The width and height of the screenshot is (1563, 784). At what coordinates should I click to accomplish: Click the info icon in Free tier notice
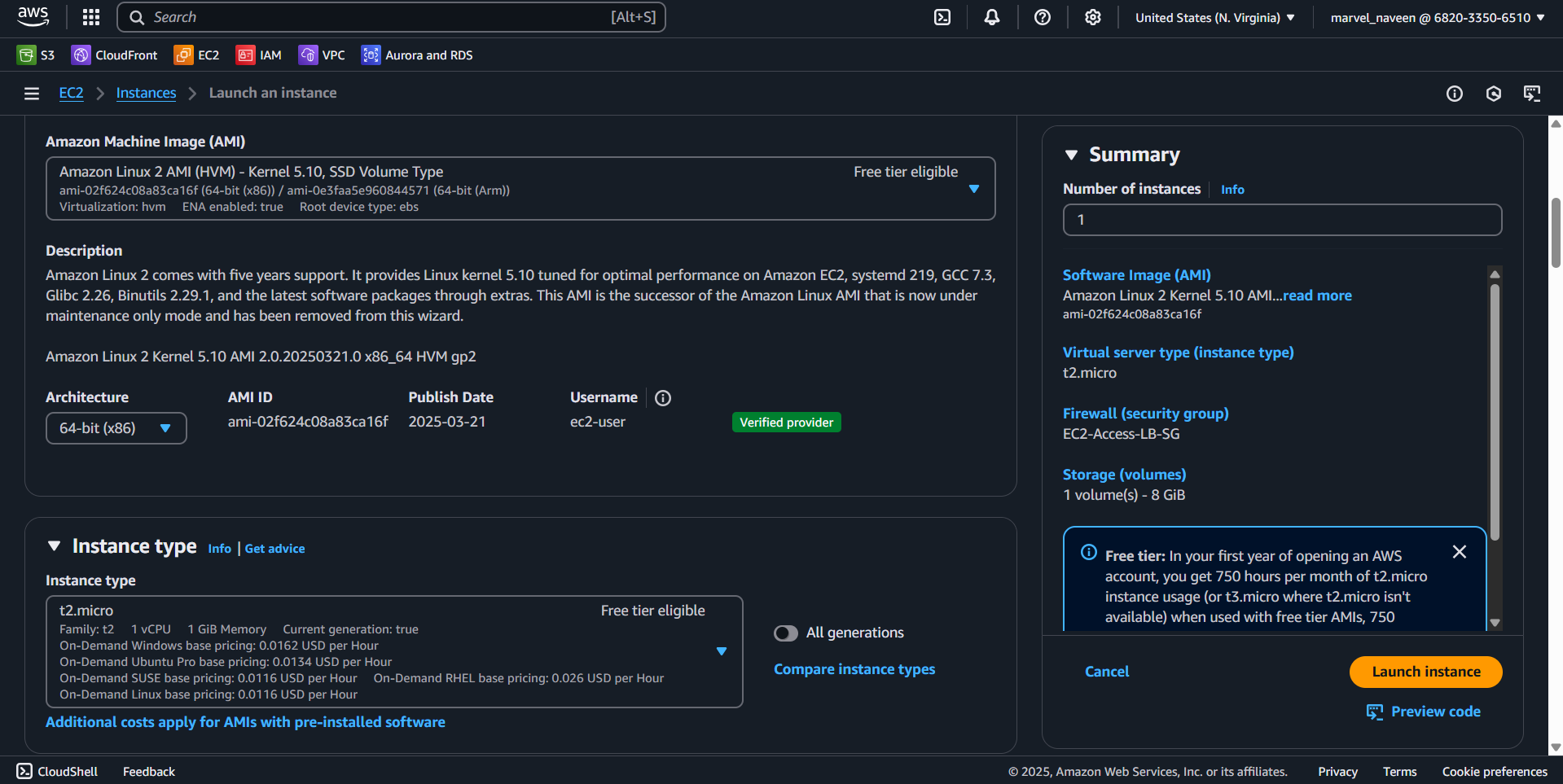coord(1089,553)
